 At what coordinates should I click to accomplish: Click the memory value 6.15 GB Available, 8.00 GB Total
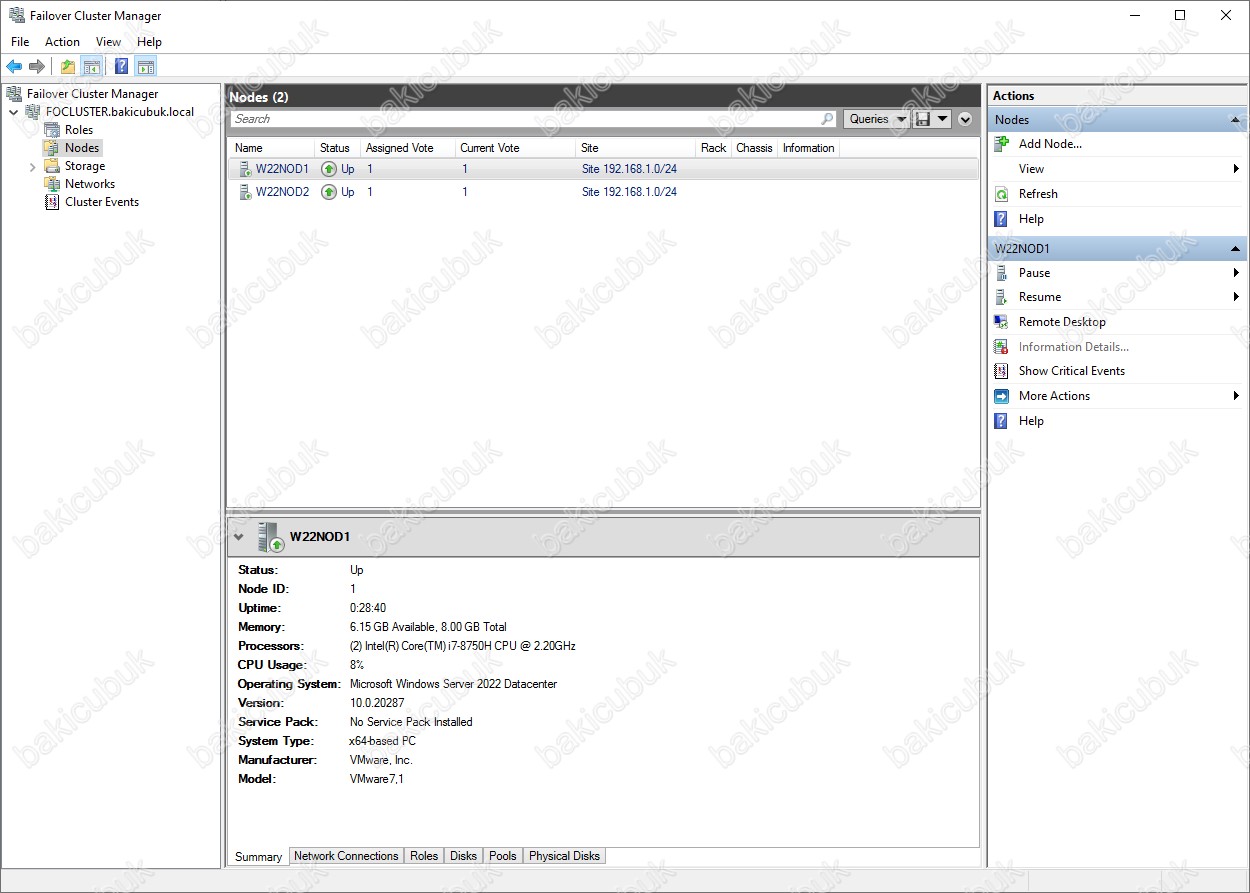click(428, 627)
